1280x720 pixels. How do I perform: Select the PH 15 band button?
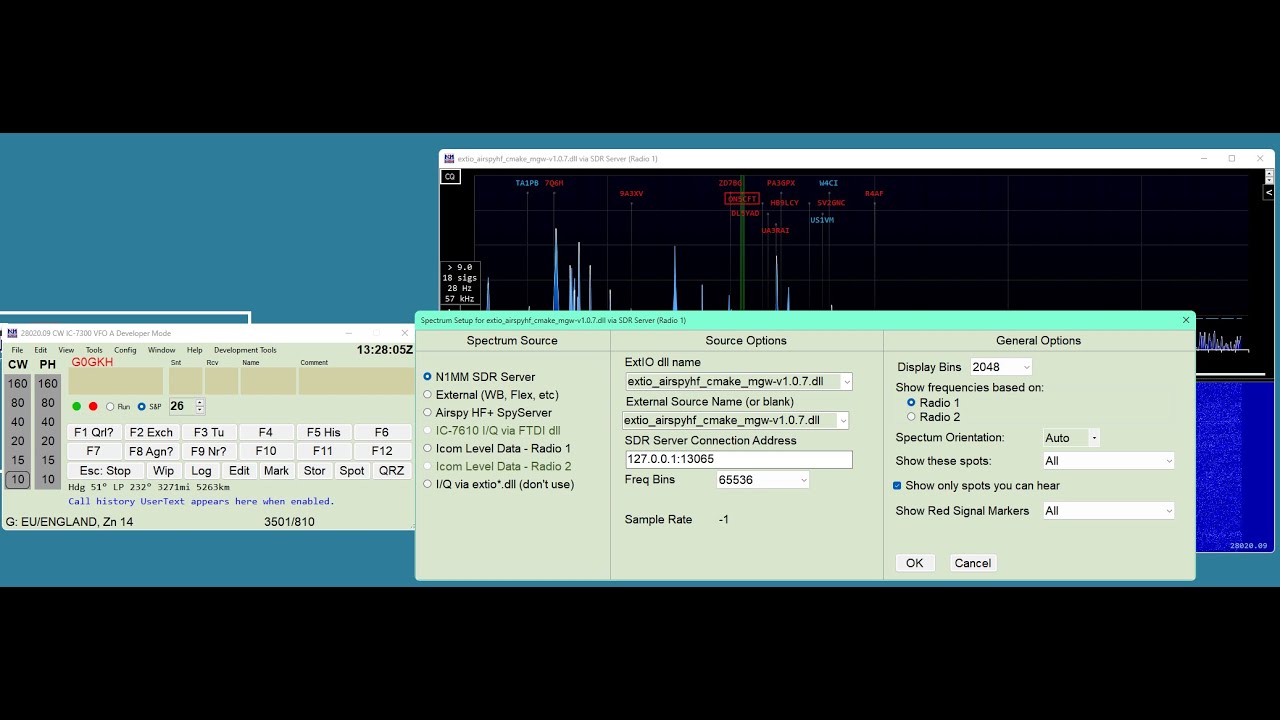pyautogui.click(x=48, y=460)
